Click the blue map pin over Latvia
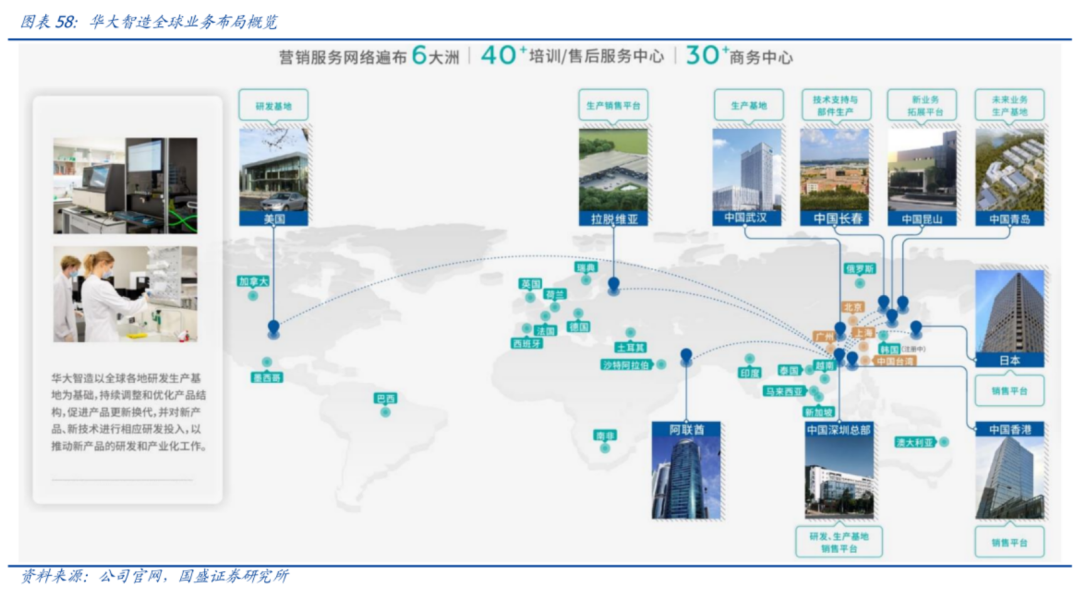Image resolution: width=1080 pixels, height=594 pixels. pyautogui.click(x=613, y=285)
